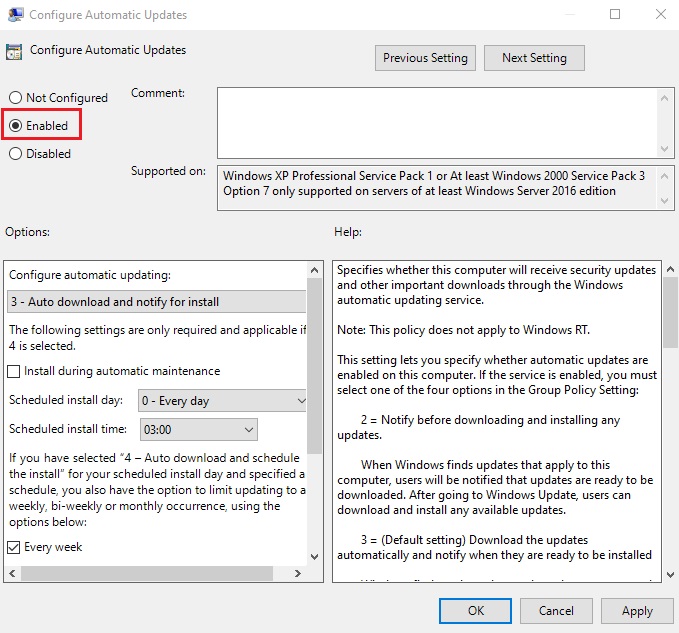
Task: Maximize the Configure Automatic Updates window
Action: [x=615, y=15]
